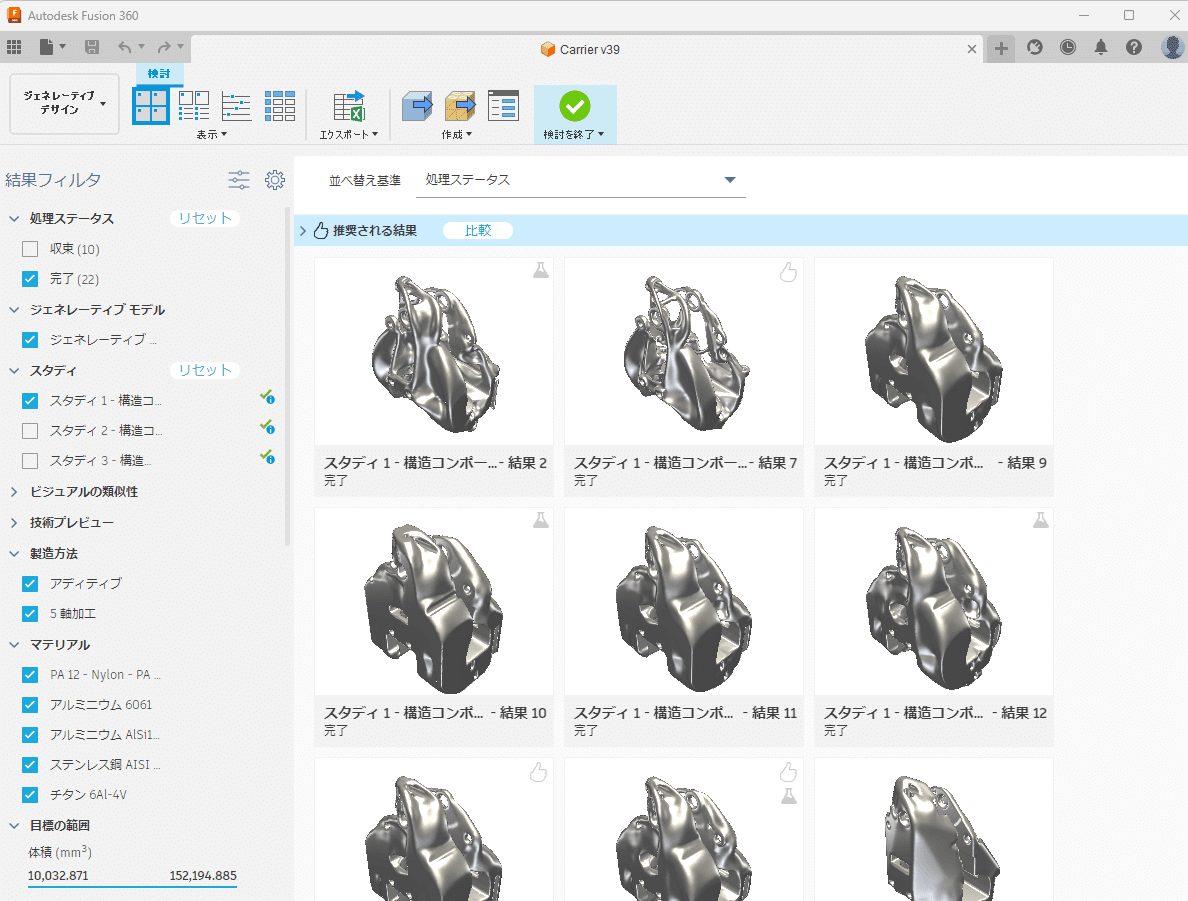Uncheck the チタン 6Al-4V checkbox
Screen dimensions: 1188x901
coord(30,795)
